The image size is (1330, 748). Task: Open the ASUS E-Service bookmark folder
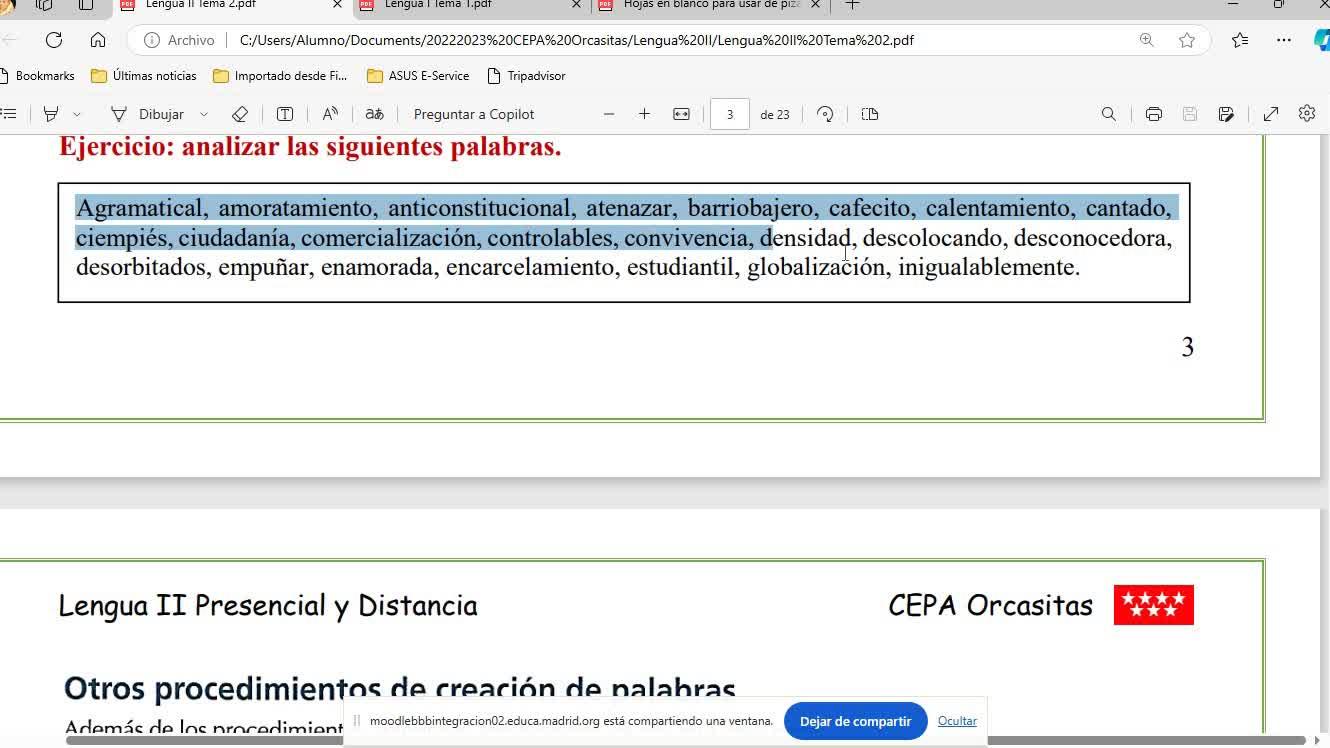pos(418,76)
